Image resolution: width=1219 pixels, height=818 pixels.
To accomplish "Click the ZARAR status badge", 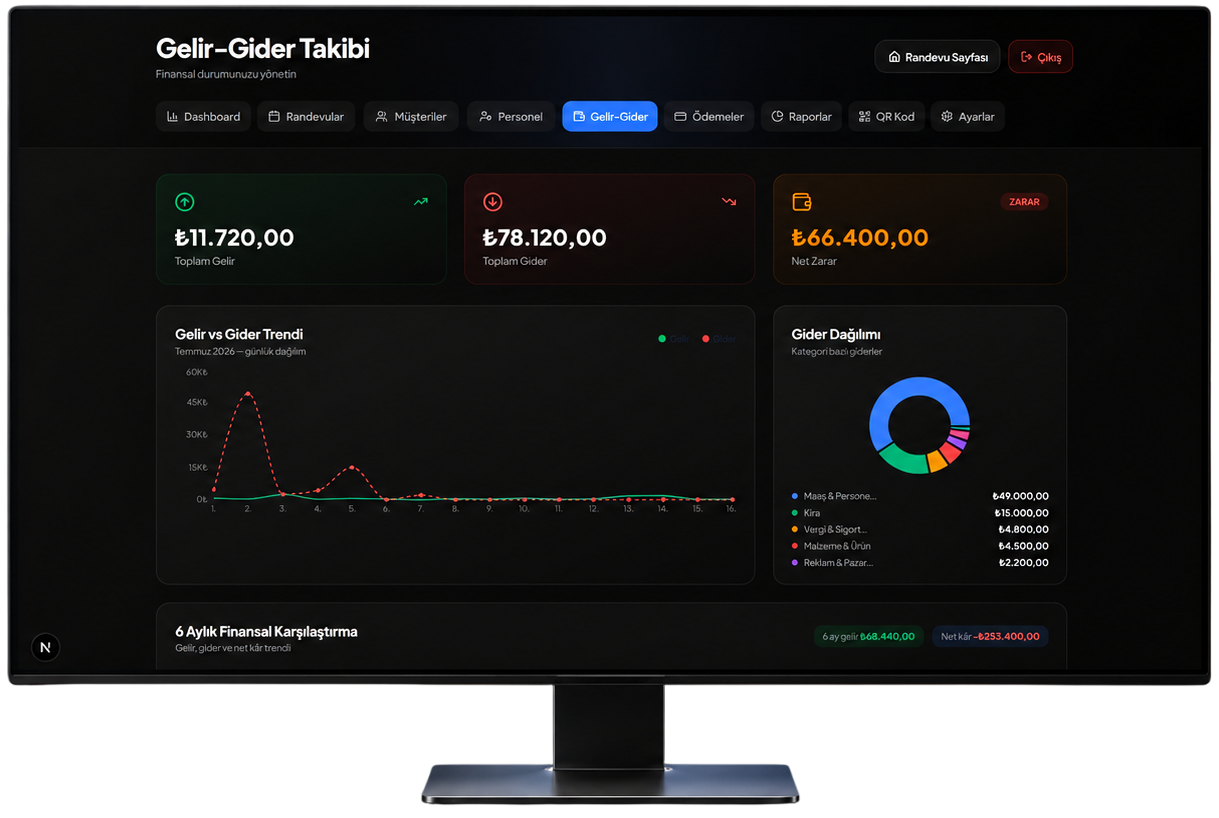I will click(x=1024, y=202).
